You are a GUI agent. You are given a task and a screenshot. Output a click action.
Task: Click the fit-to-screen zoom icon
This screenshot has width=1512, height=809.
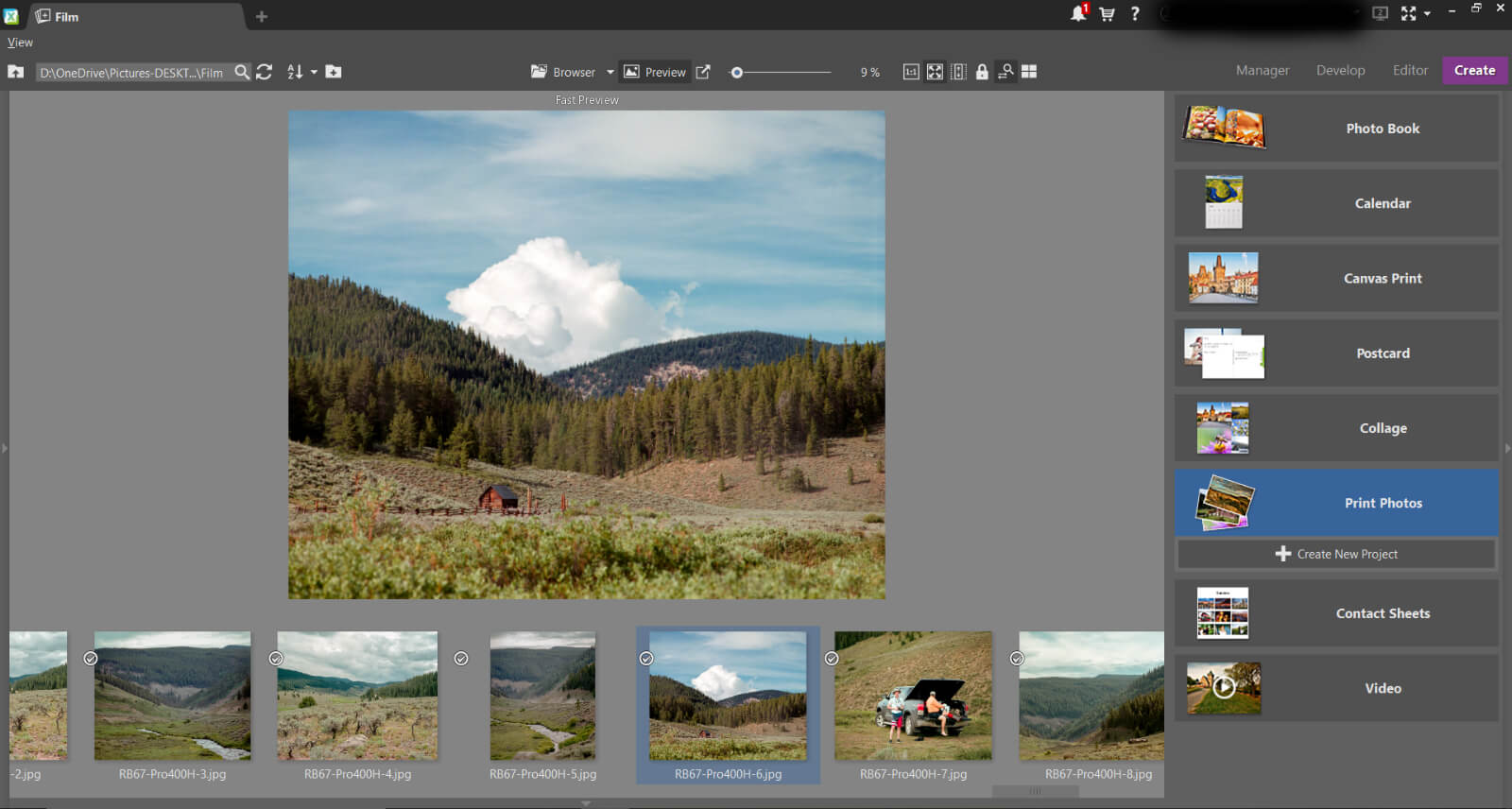click(935, 72)
